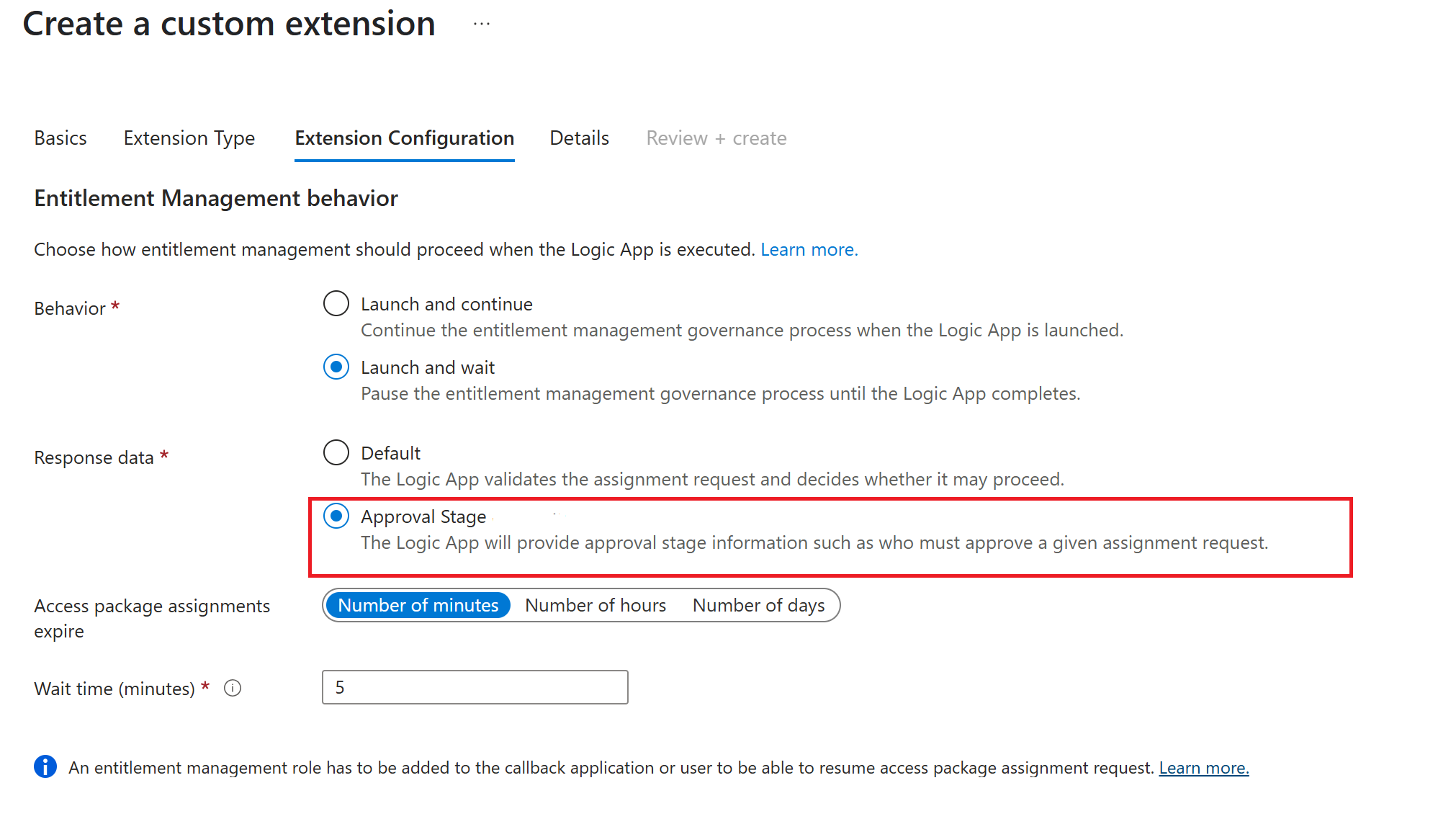Click the blue info icon in bottom banner
Screen dimensions: 1456x837
click(45, 766)
